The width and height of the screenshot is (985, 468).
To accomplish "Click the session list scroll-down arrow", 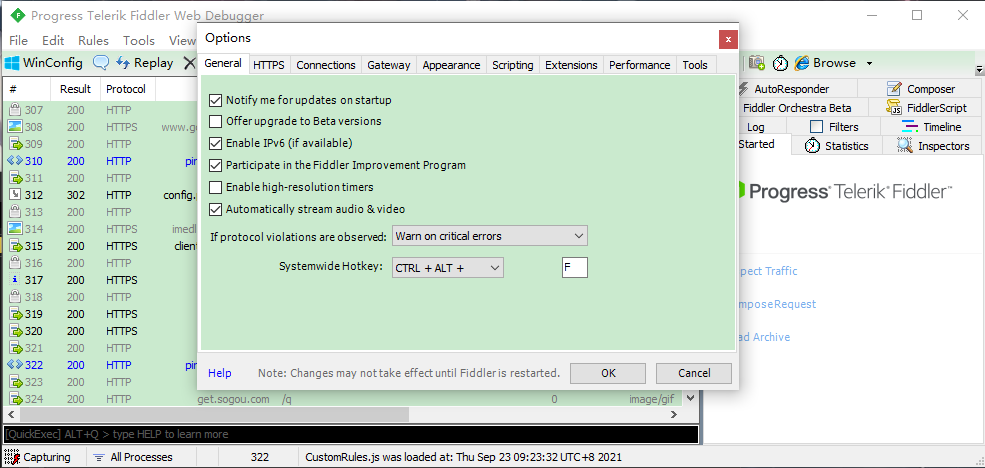I will [690, 398].
